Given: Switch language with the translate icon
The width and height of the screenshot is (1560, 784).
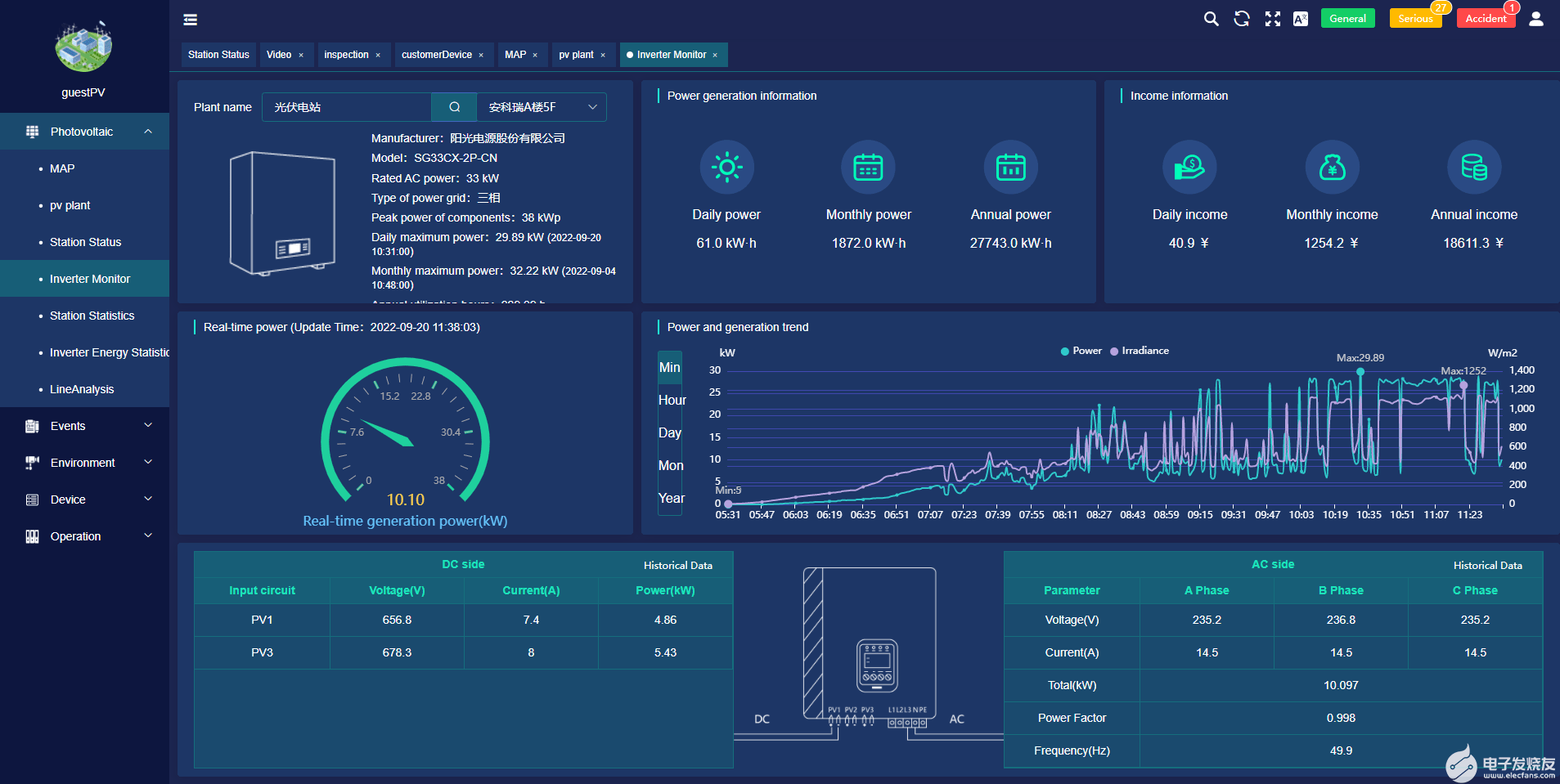Looking at the screenshot, I should tap(1301, 19).
